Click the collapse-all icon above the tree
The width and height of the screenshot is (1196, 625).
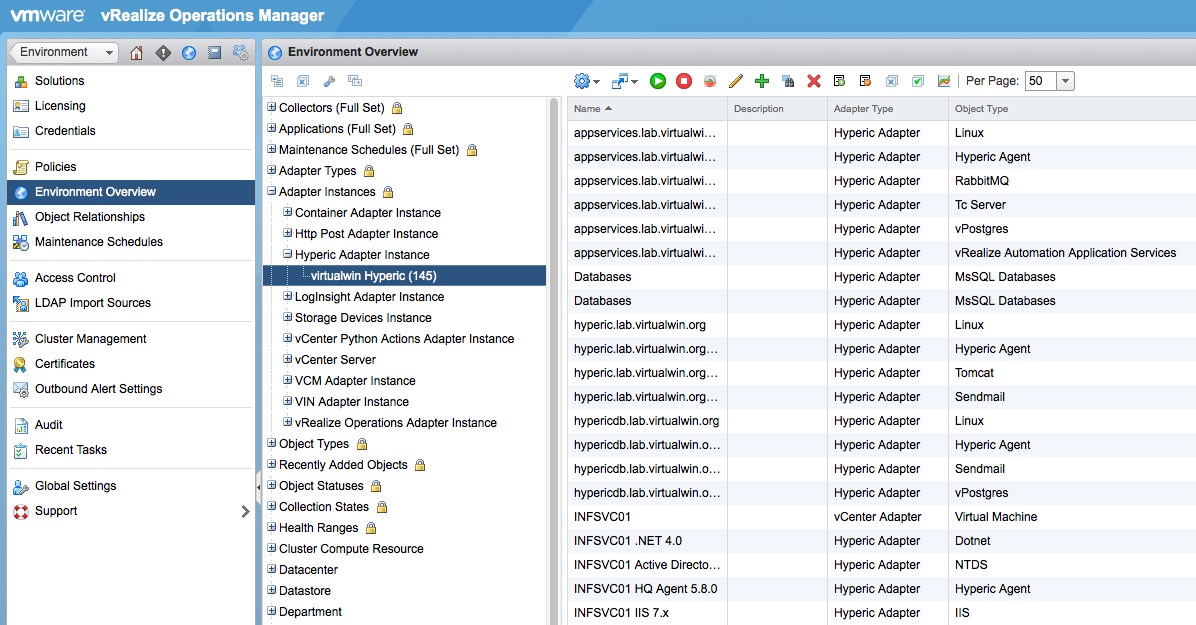point(277,81)
